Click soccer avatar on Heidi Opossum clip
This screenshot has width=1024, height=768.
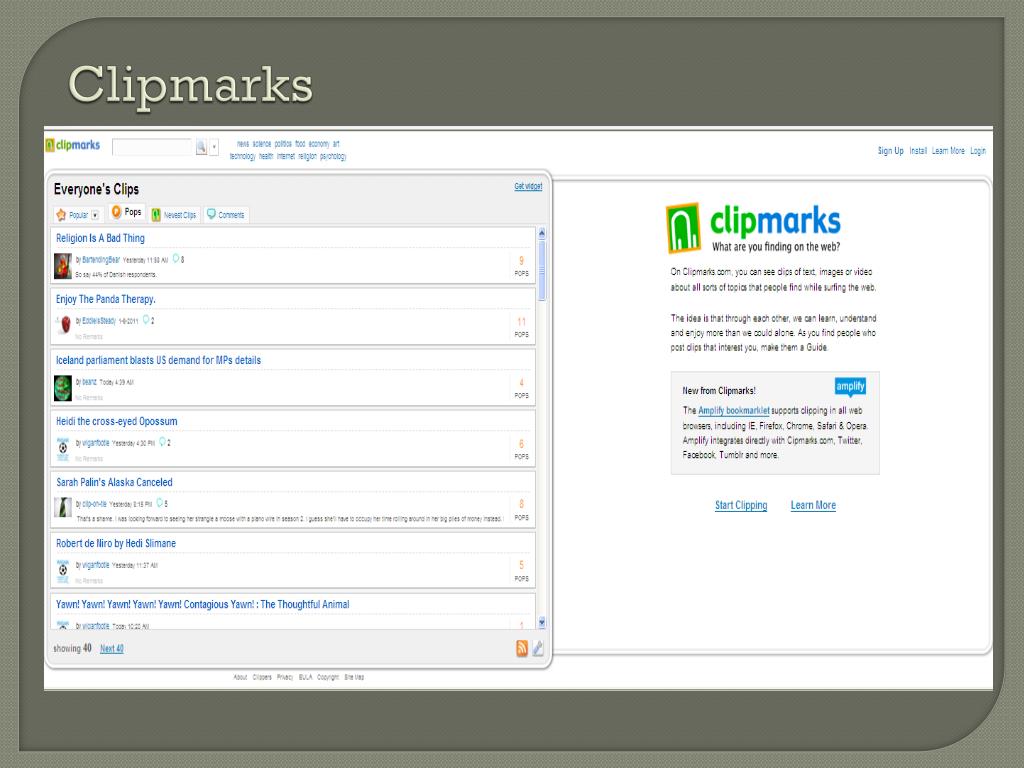tap(63, 449)
